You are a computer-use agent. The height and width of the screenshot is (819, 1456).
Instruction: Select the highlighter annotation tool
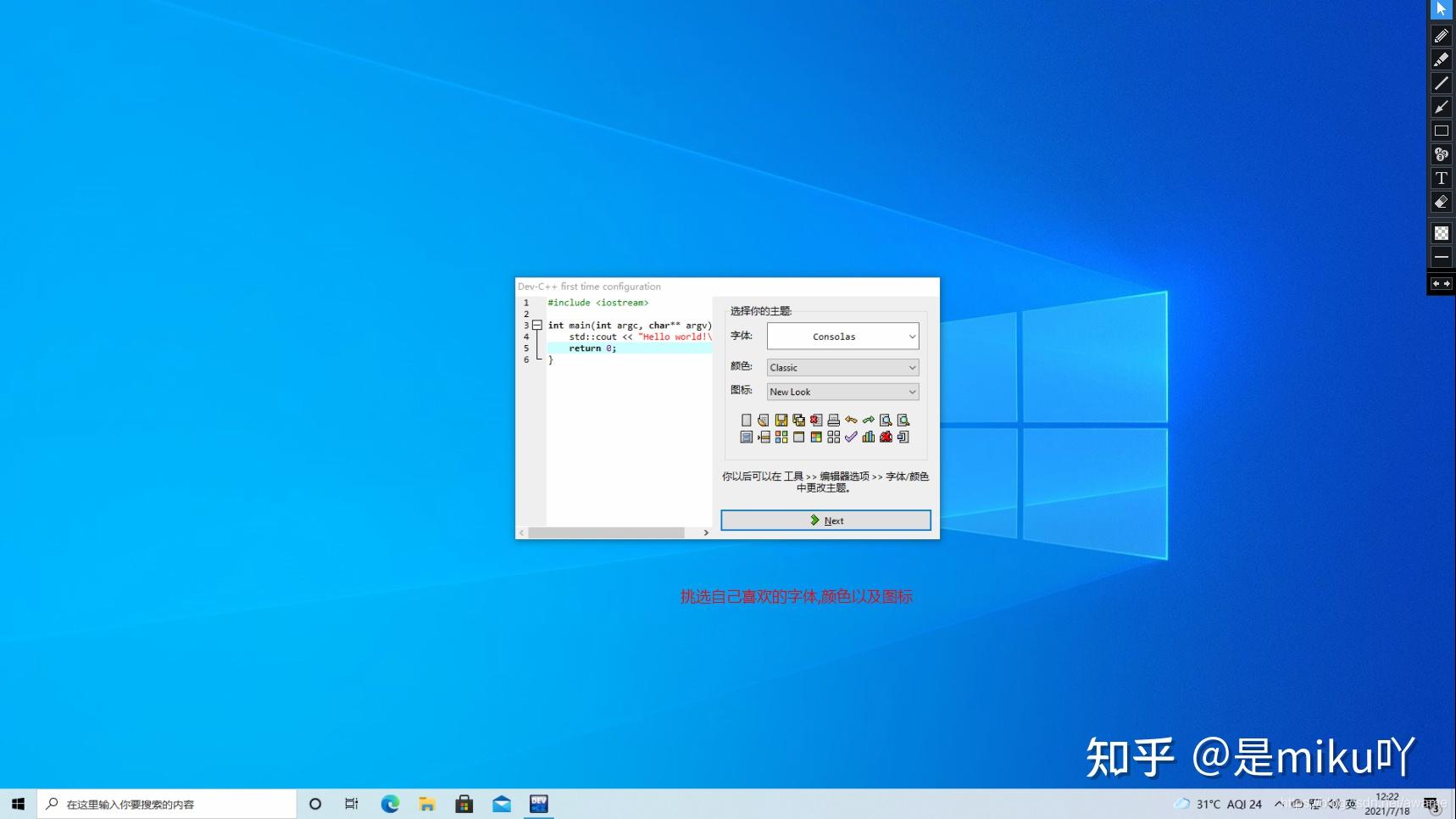(x=1442, y=59)
